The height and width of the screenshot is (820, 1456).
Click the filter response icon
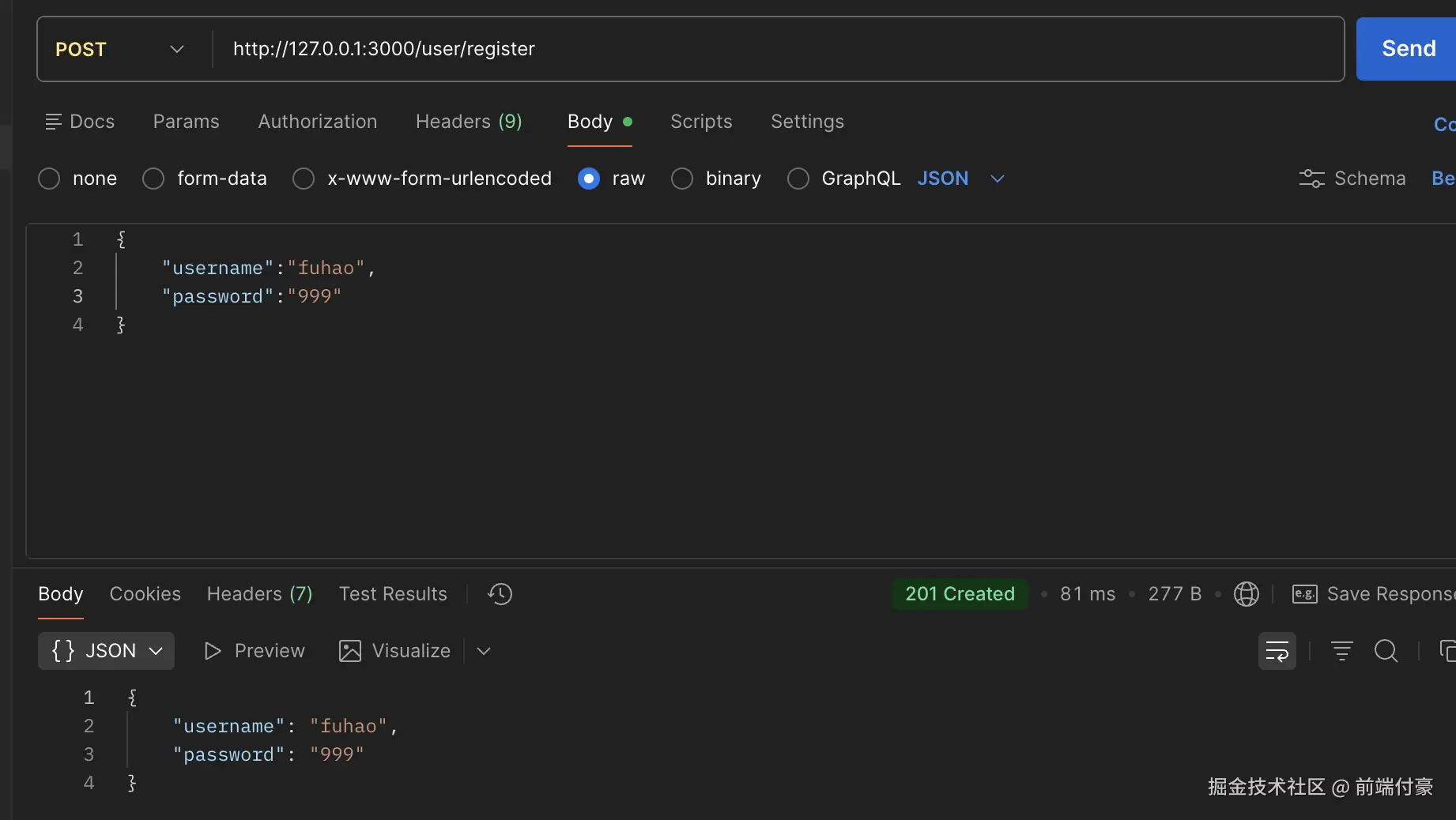(x=1341, y=651)
